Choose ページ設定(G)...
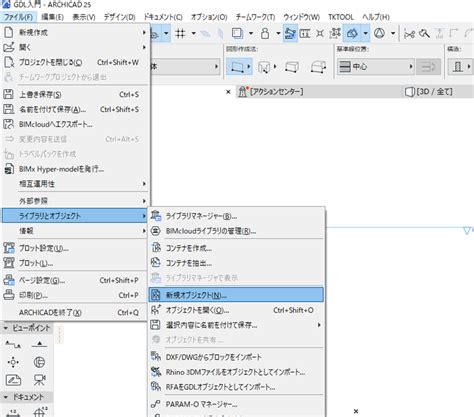Viewport: 474px width, 417px height. 75,280
